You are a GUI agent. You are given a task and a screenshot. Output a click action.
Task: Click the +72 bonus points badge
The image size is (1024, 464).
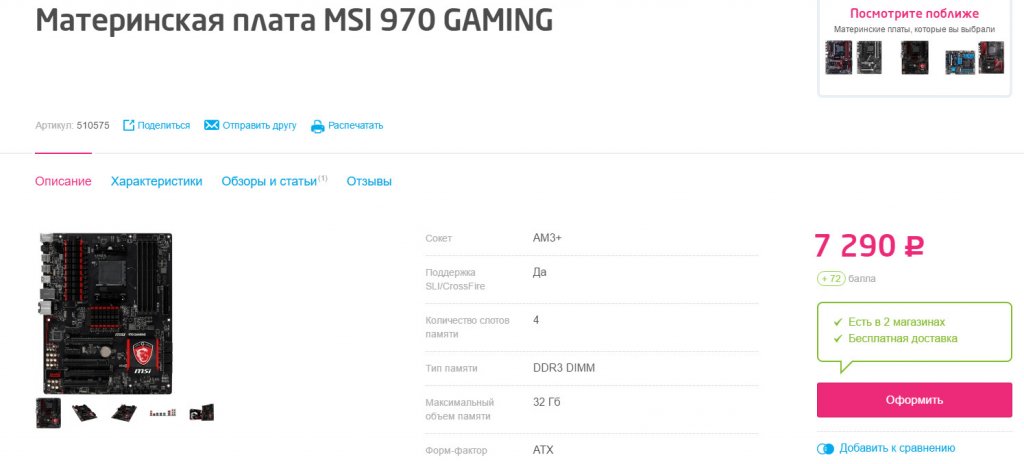pyautogui.click(x=831, y=278)
